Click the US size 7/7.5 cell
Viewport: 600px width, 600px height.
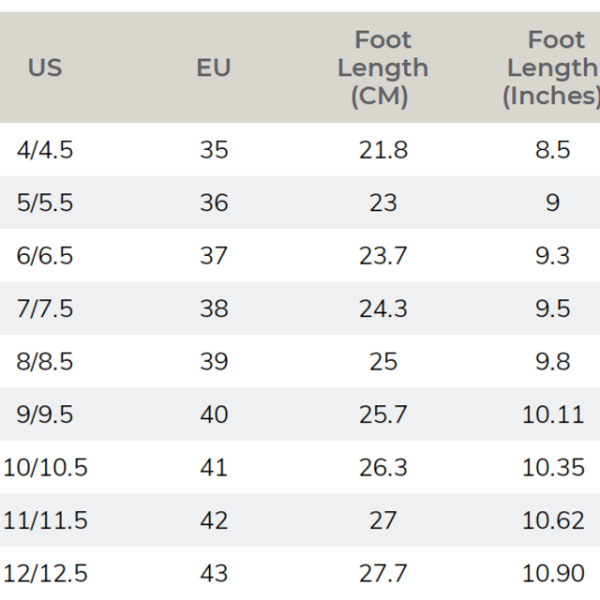point(45,309)
